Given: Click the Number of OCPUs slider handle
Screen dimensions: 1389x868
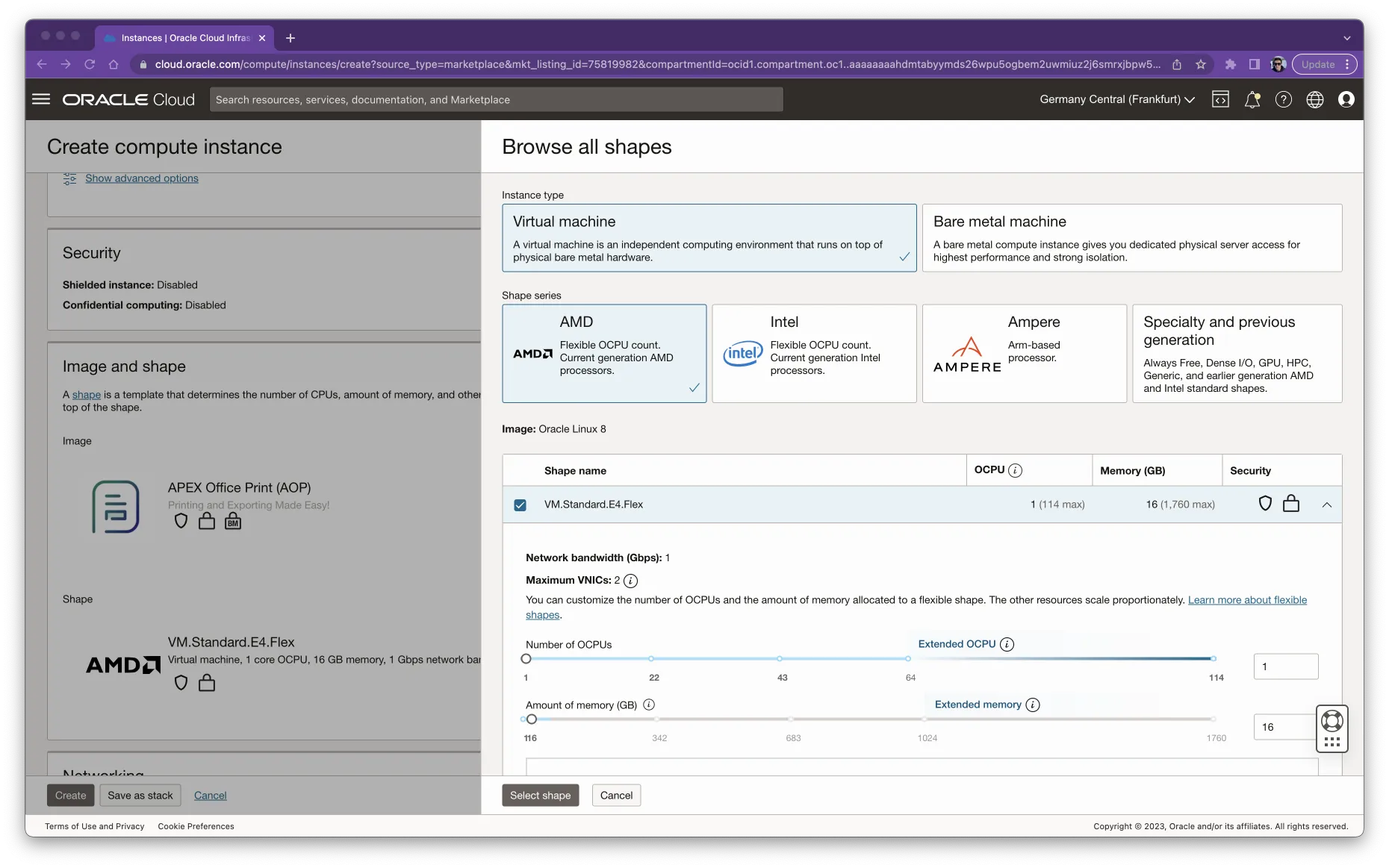Looking at the screenshot, I should click(526, 659).
